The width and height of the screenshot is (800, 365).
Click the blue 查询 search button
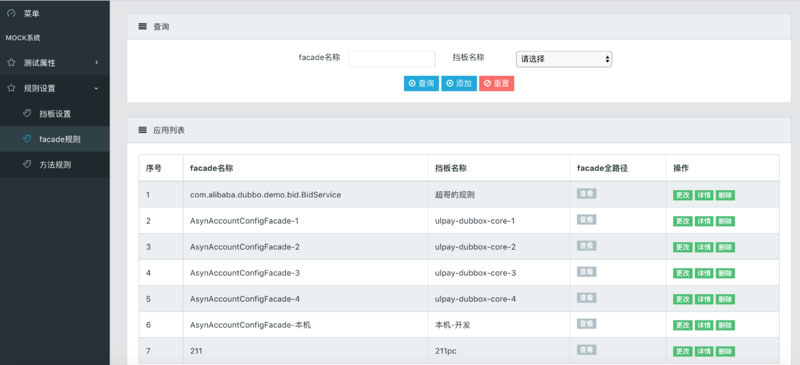(421, 84)
